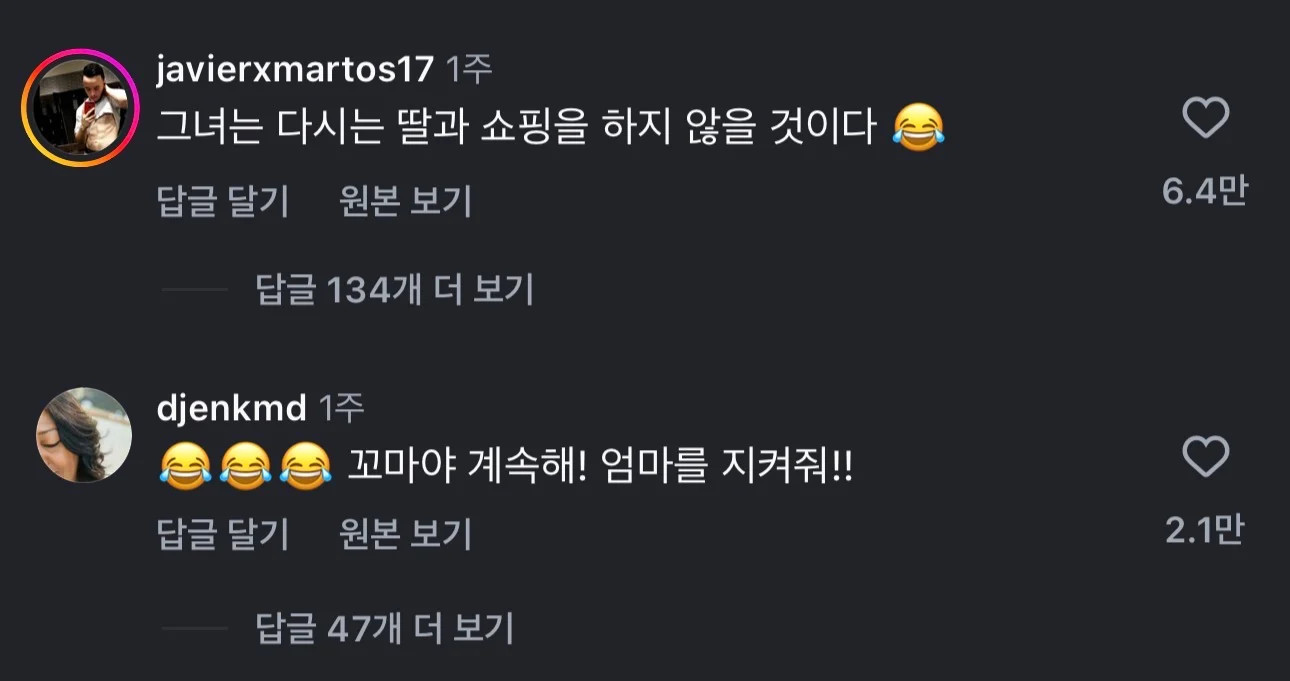Click the 1주 timestamp beside djenkmd
Screen dimensions: 1290x681
tap(341, 408)
